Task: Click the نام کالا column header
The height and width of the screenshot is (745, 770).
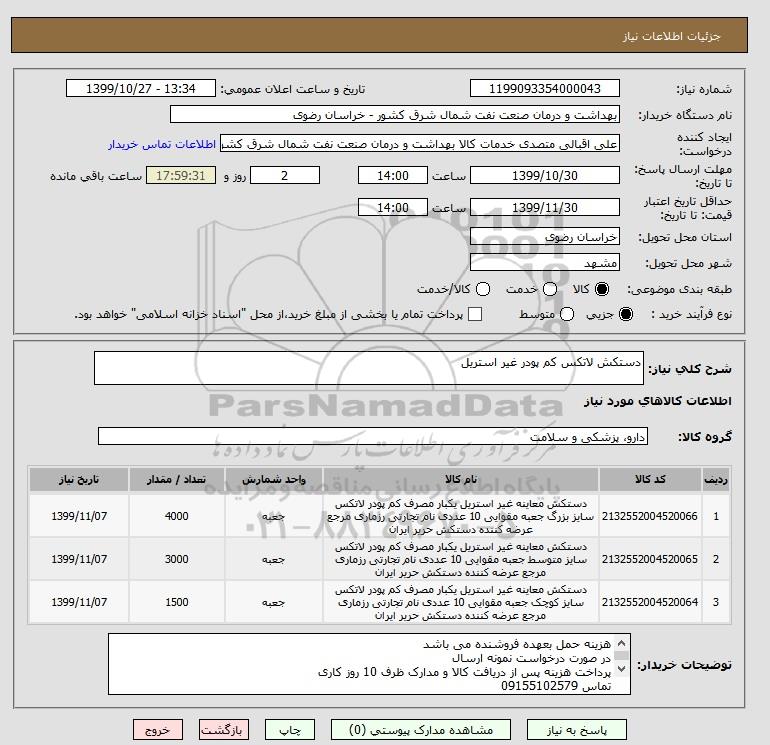Action: (461, 479)
